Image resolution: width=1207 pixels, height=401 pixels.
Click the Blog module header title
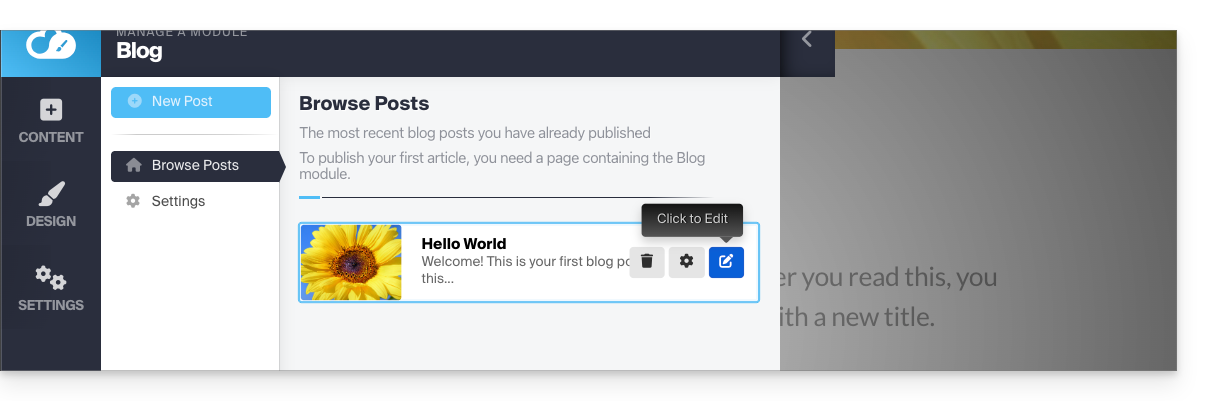pos(139,52)
